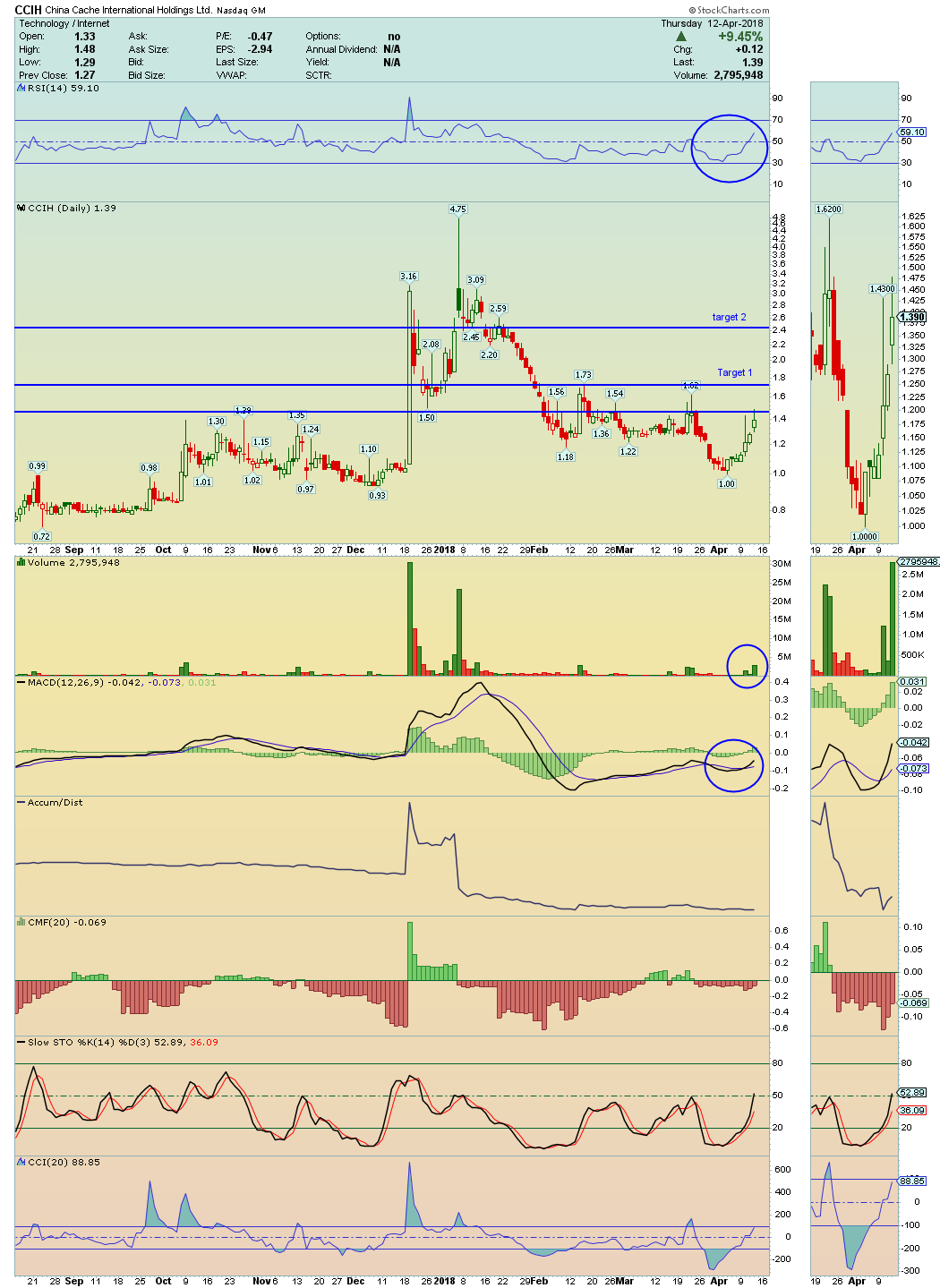Click the Accum/Dist indicator label
Viewport: 940px width, 1288px height.
[x=55, y=802]
